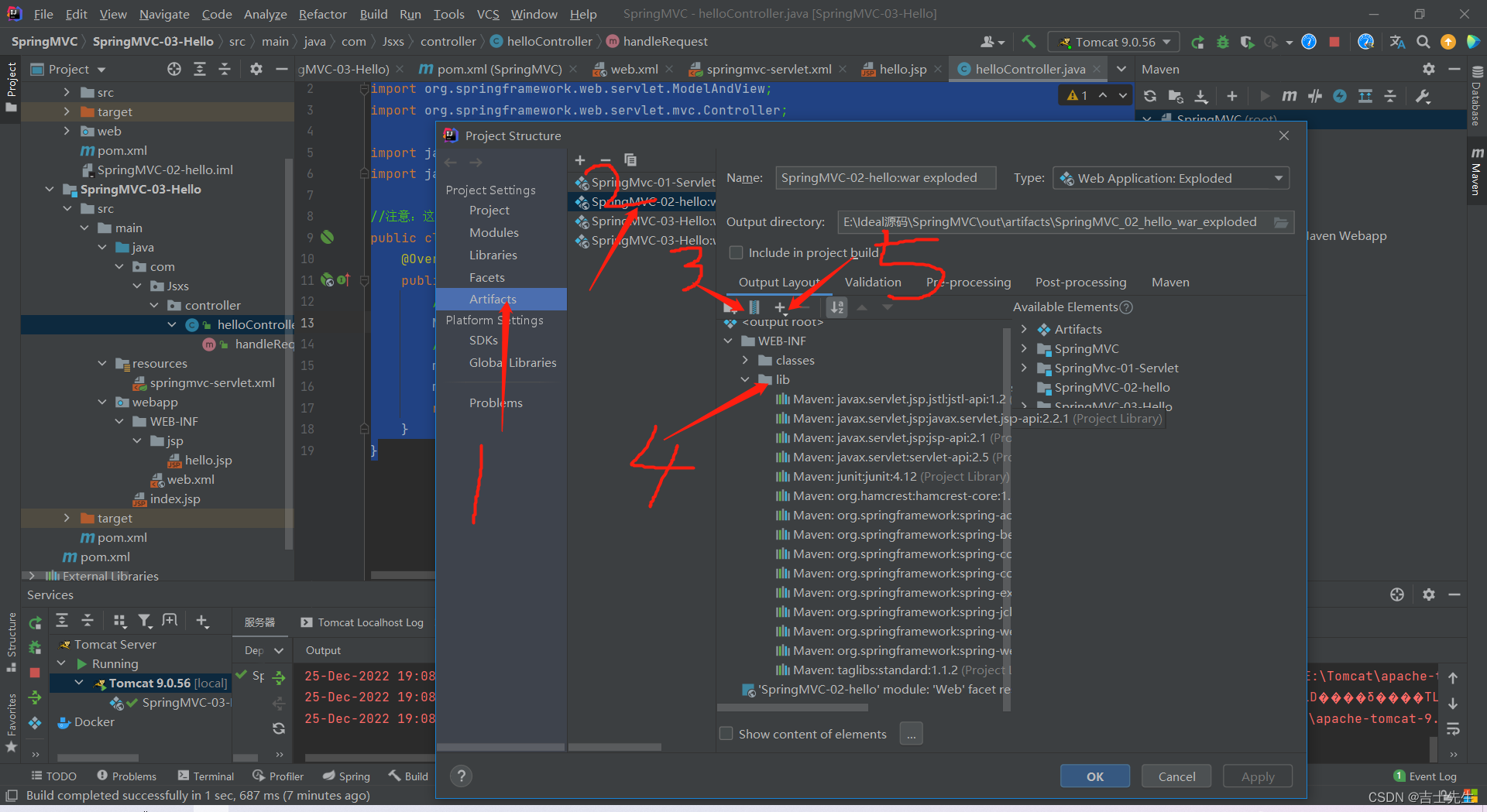Click Execute Maven Goal 'm' icon
1487x812 pixels.
(1289, 96)
